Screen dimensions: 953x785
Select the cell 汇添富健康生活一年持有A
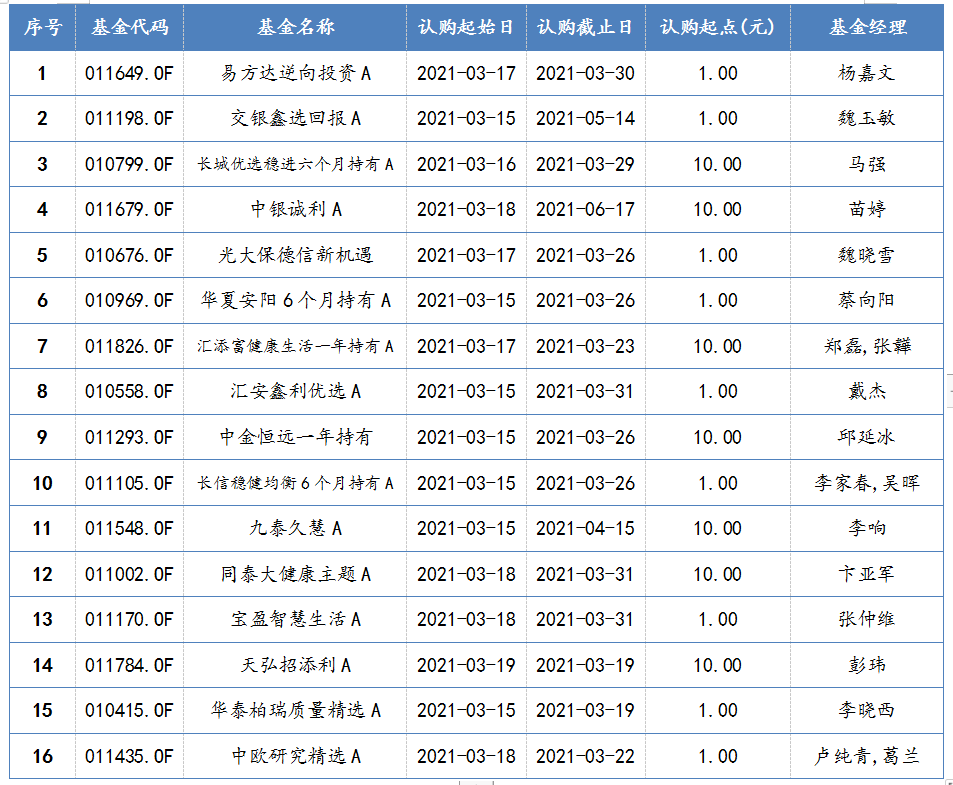coord(295,346)
